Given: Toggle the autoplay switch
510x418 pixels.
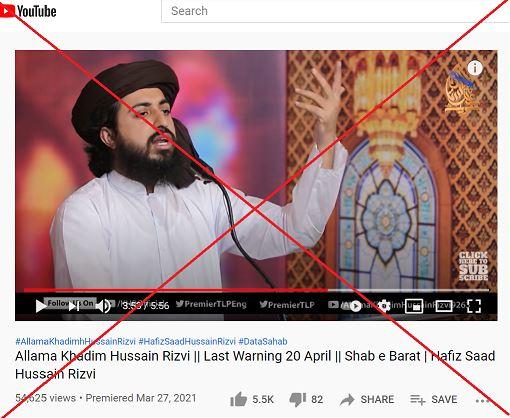Looking at the screenshot, I should coord(356,306).
